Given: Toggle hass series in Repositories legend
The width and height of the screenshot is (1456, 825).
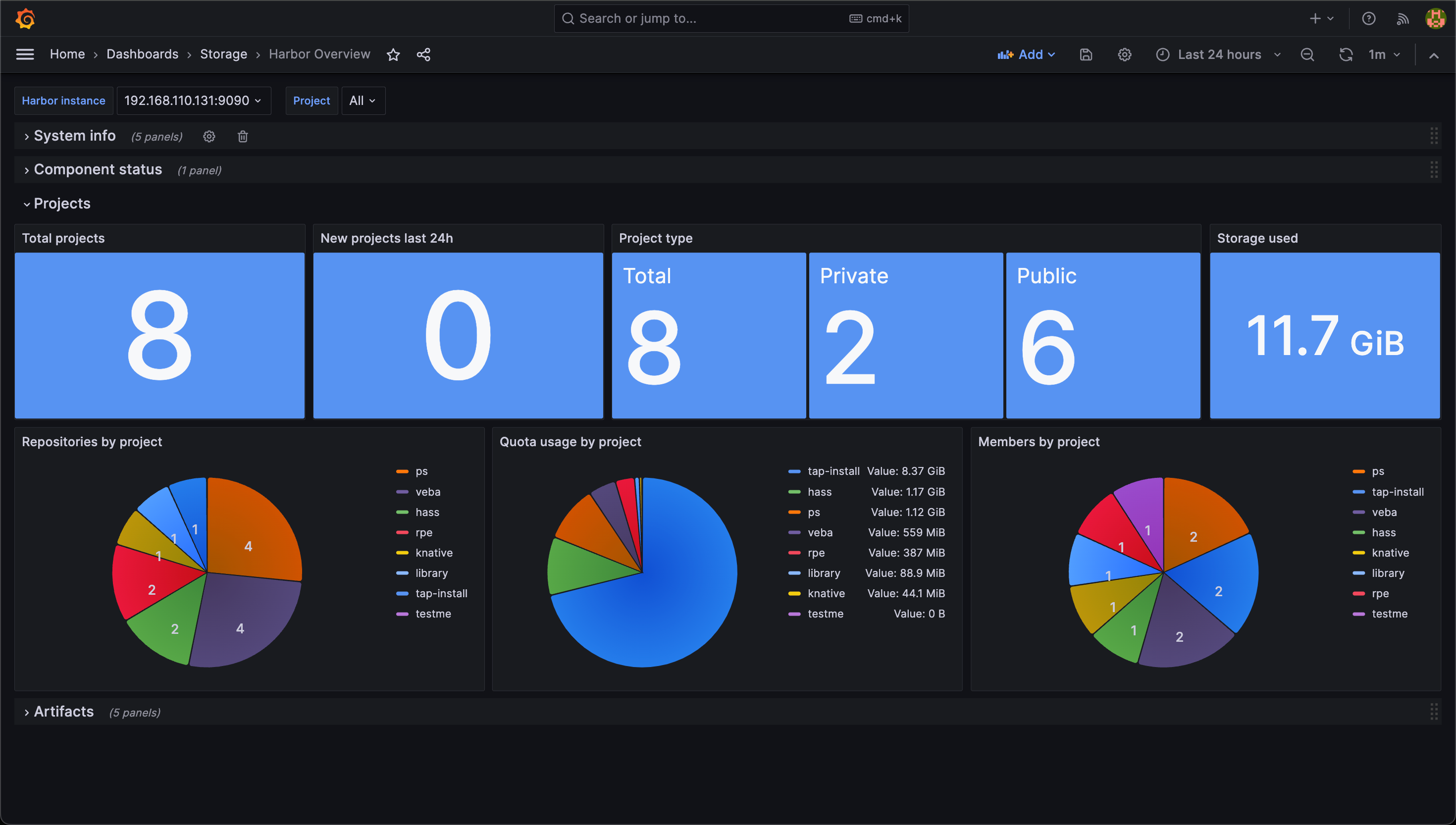Looking at the screenshot, I should [427, 512].
